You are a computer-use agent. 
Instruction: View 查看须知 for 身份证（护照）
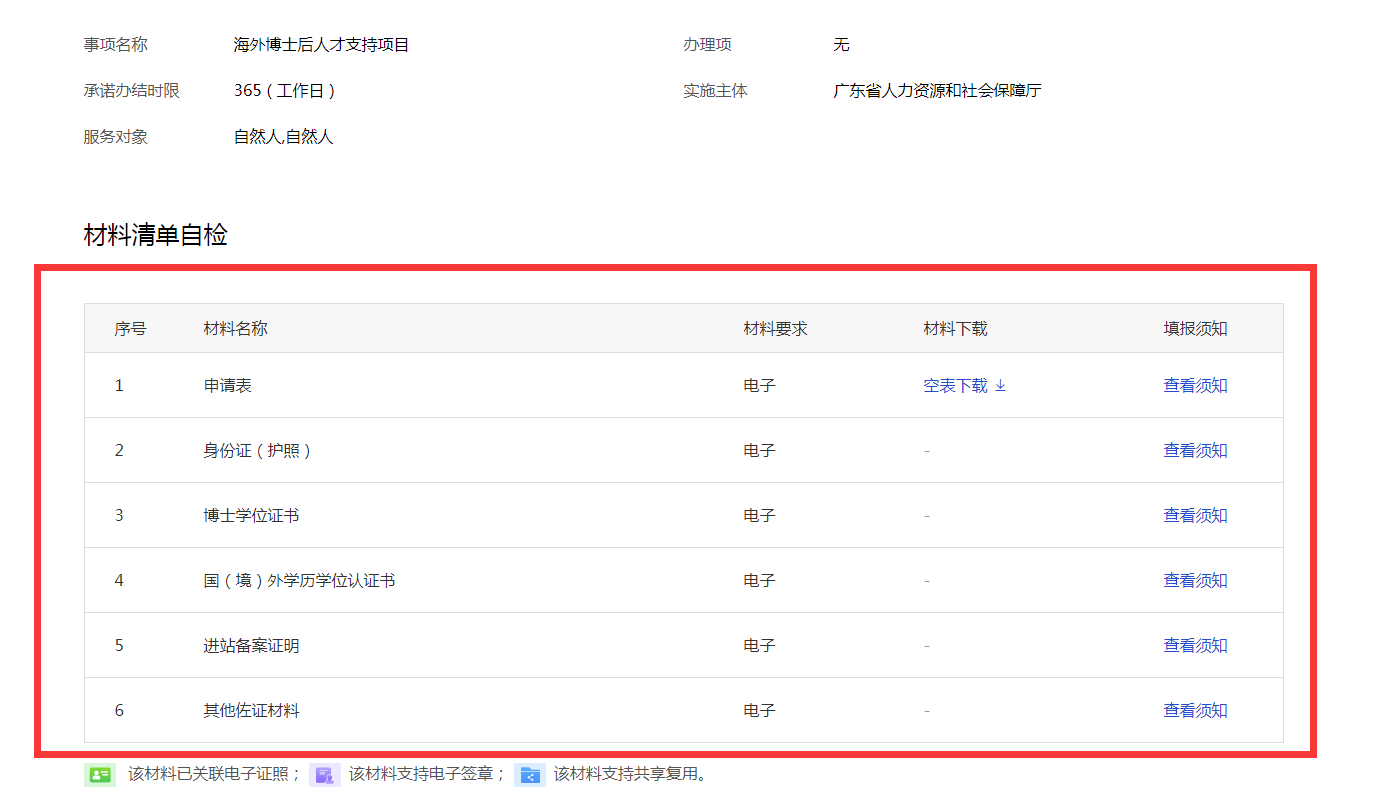[1195, 451]
